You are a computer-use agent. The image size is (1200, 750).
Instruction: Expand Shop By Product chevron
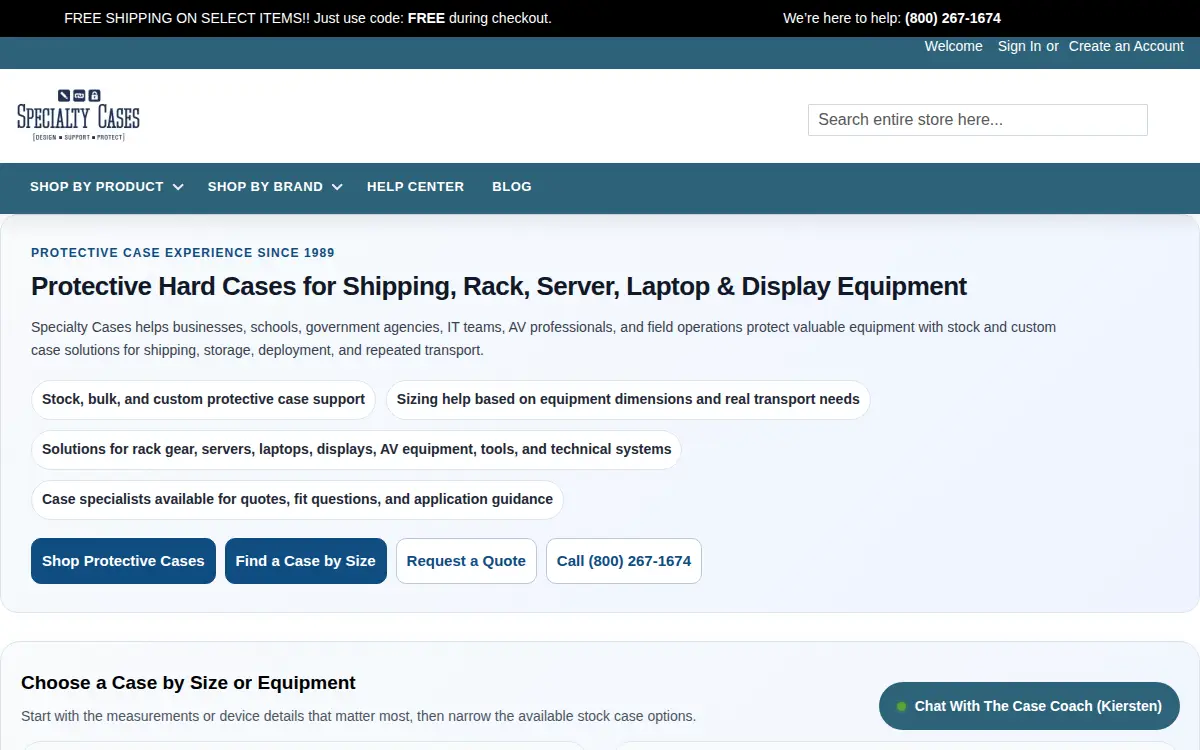[178, 187]
